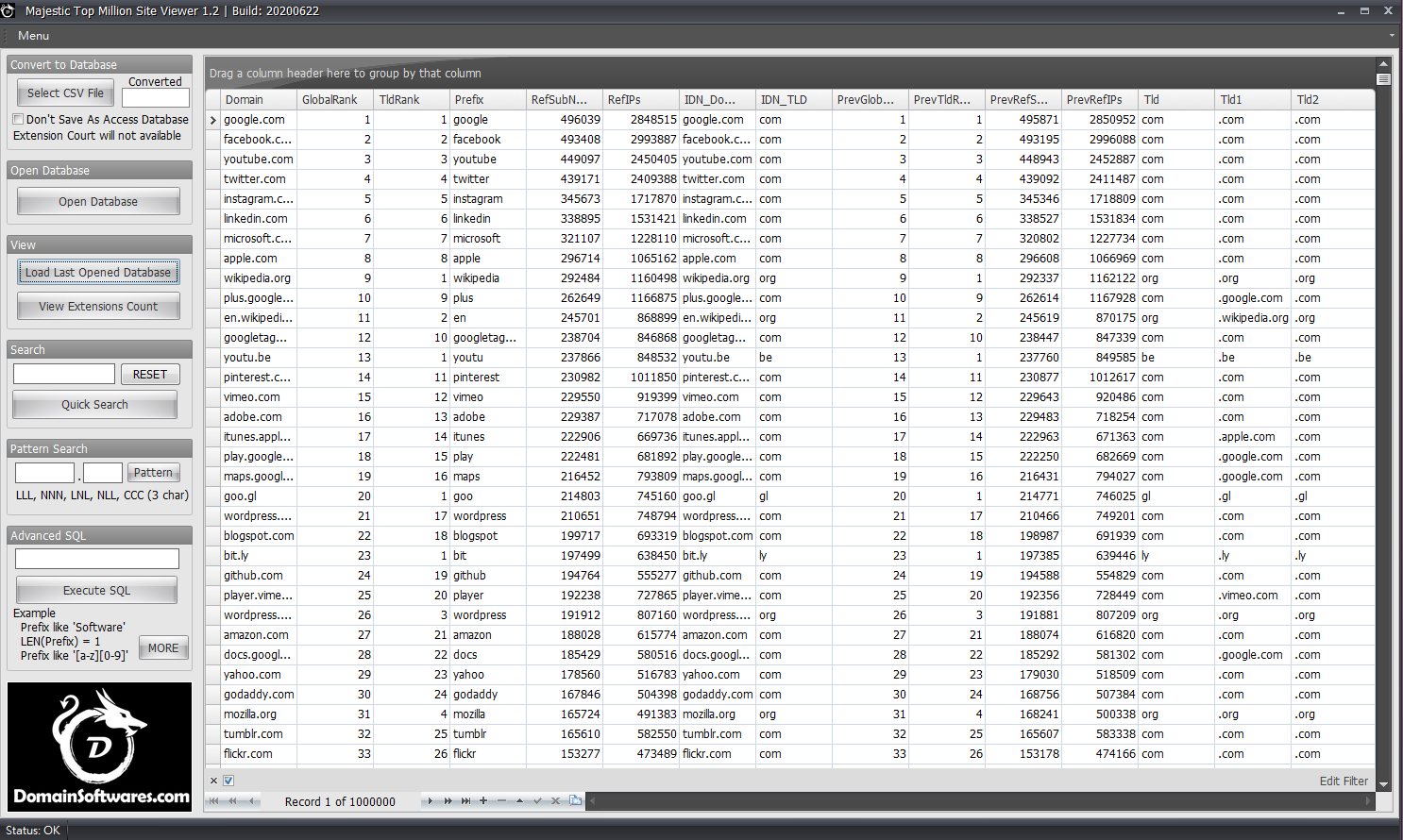Sort by IDN_TLD column header

(x=793, y=99)
